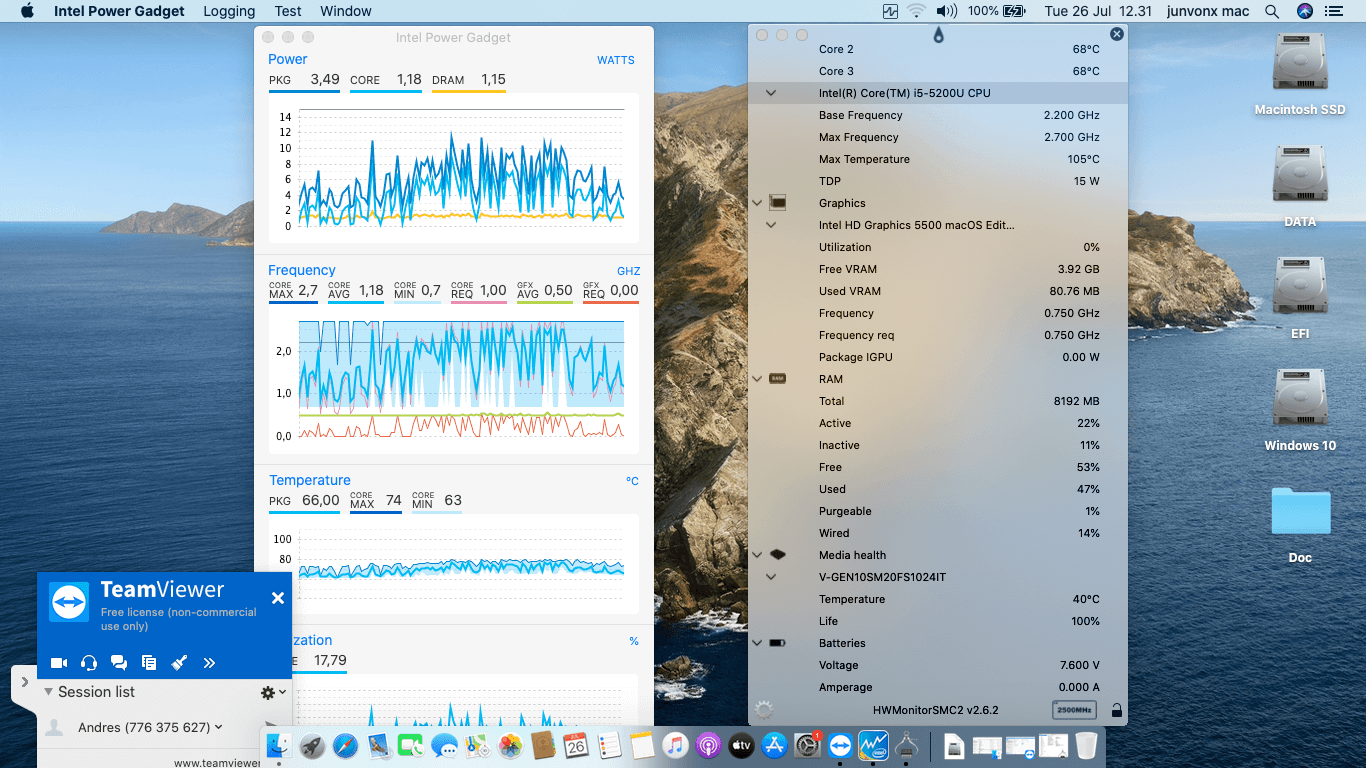Collapse the RAM section in HWMonitor
This screenshot has height=768, width=1366.
(x=757, y=379)
